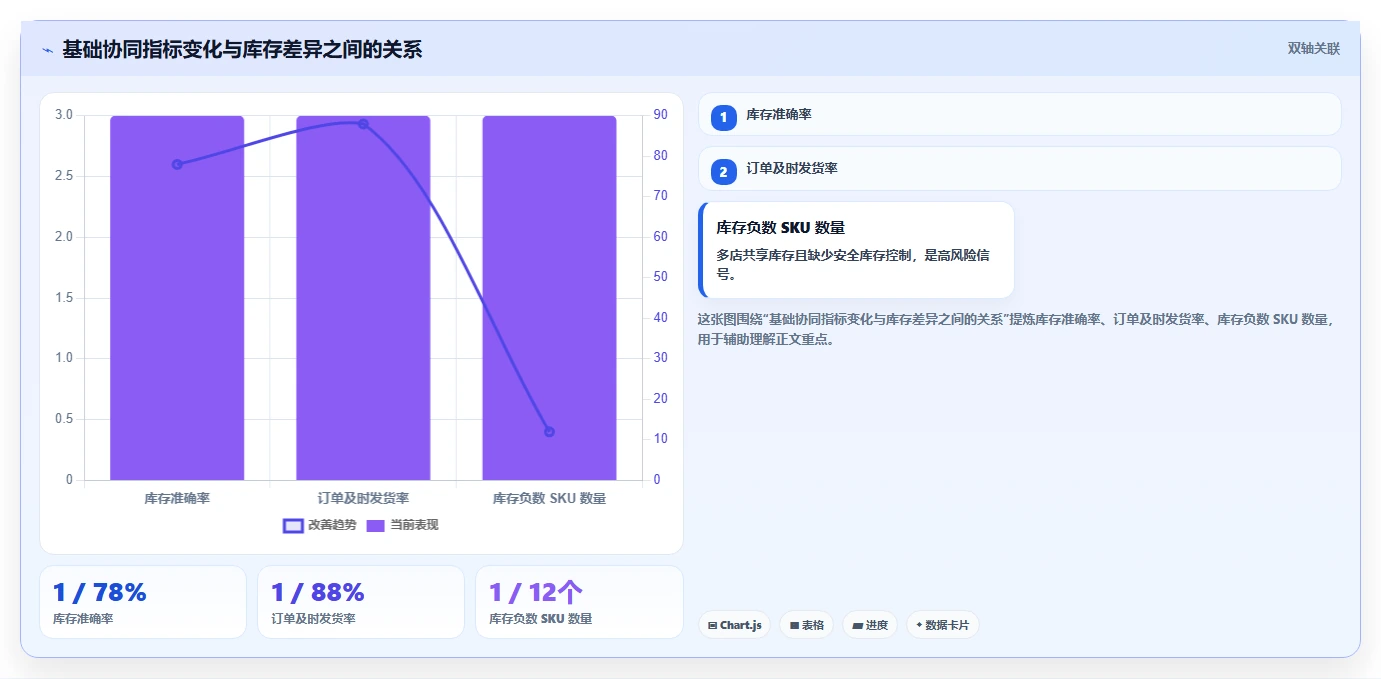Click the 库存负数 SKU 数量 purple bar
Image resolution: width=1381 pixels, height=679 pixels.
coord(549,298)
